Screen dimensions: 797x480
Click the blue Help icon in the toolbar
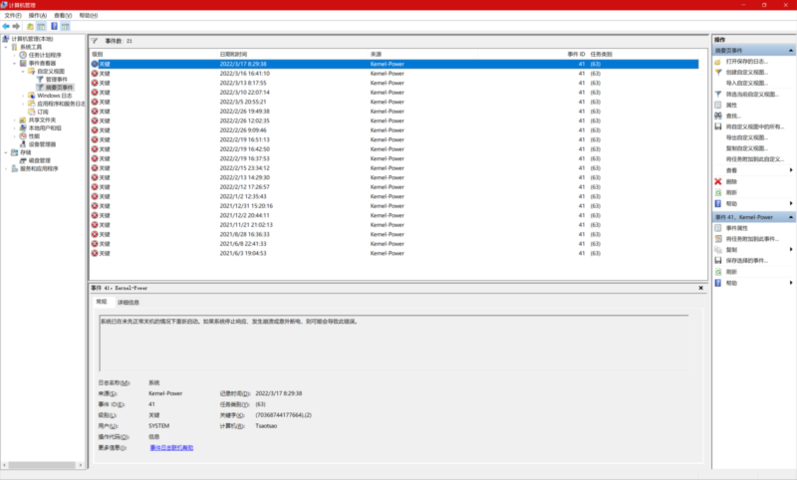(x=53, y=26)
